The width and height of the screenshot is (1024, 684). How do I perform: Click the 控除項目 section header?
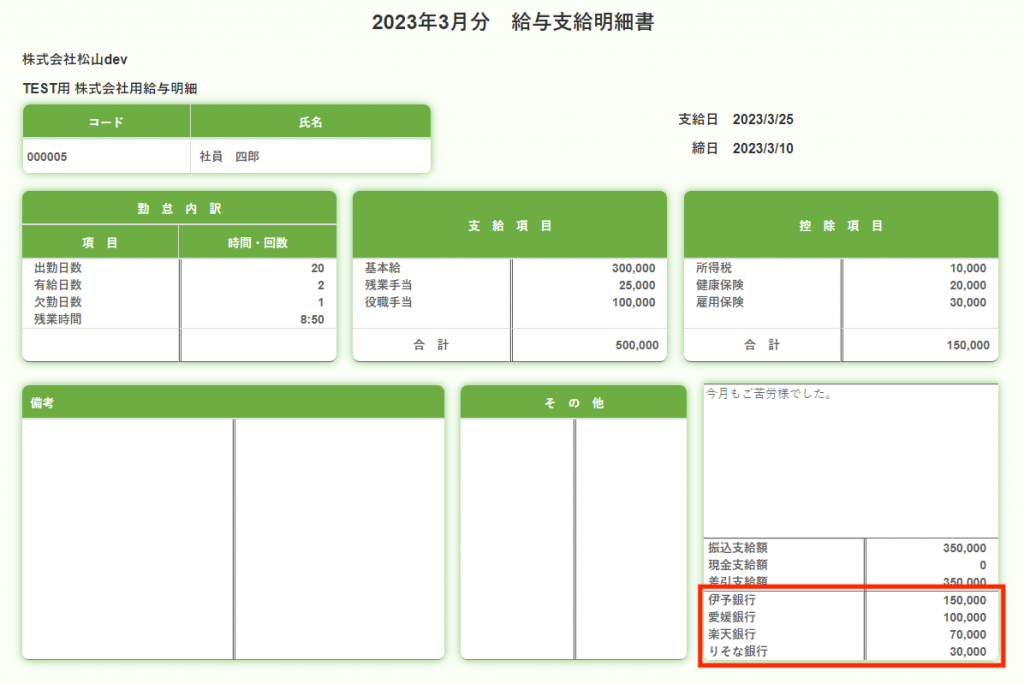[x=841, y=225]
